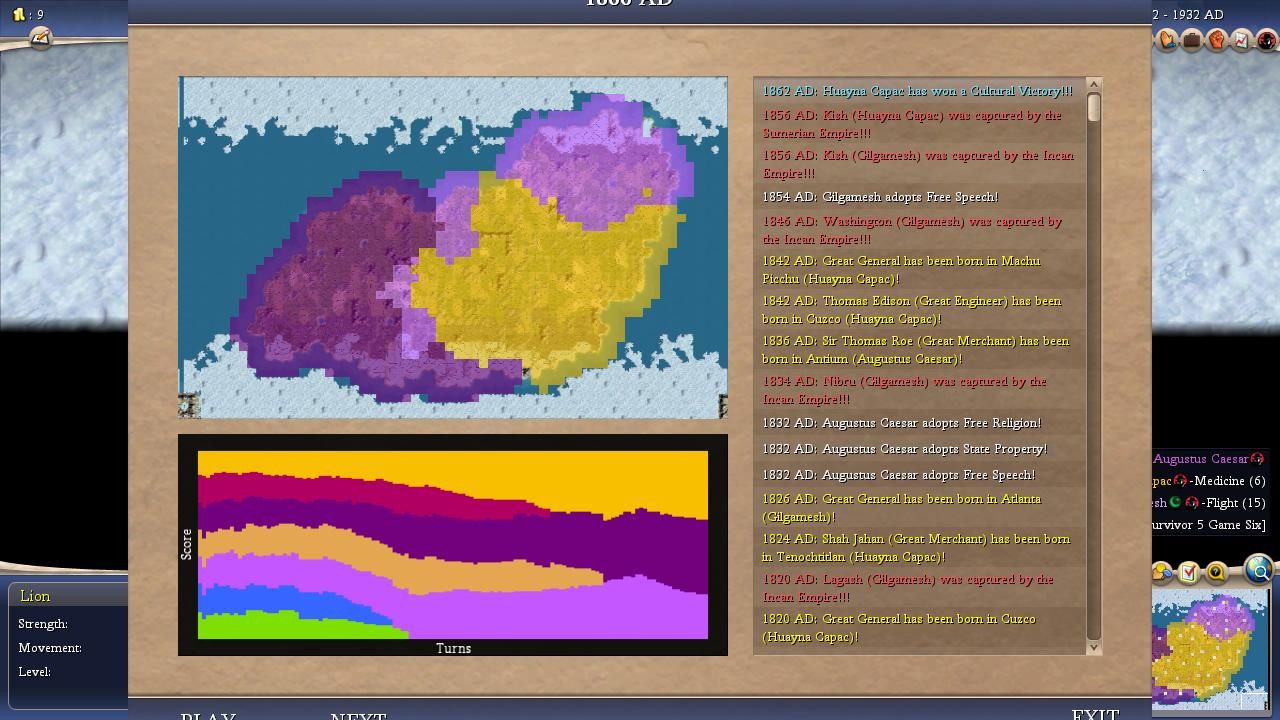This screenshot has height=720, width=1280.
Task: Click the Lion unit name label
Action: [x=35, y=596]
